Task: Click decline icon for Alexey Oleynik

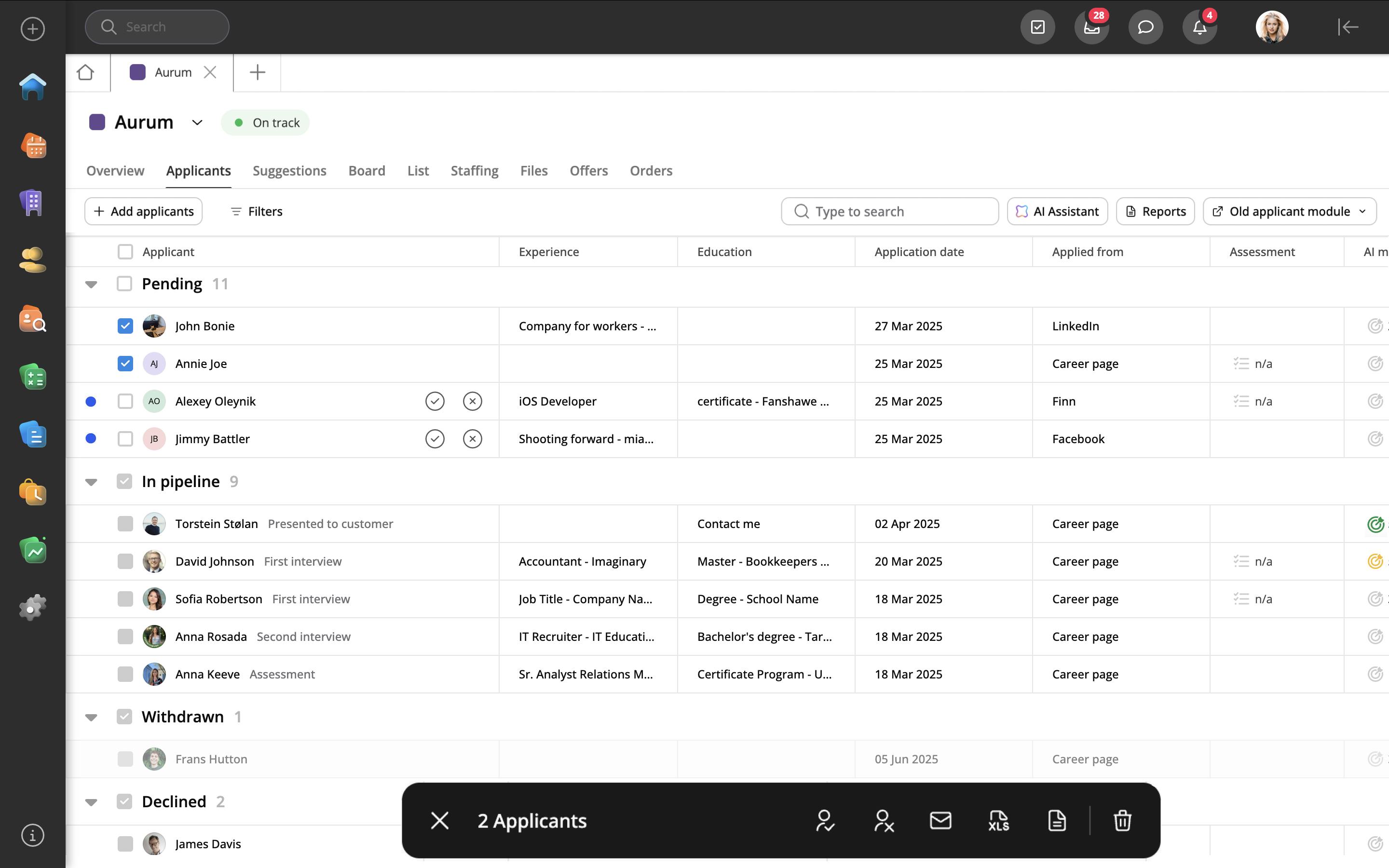Action: (x=472, y=401)
